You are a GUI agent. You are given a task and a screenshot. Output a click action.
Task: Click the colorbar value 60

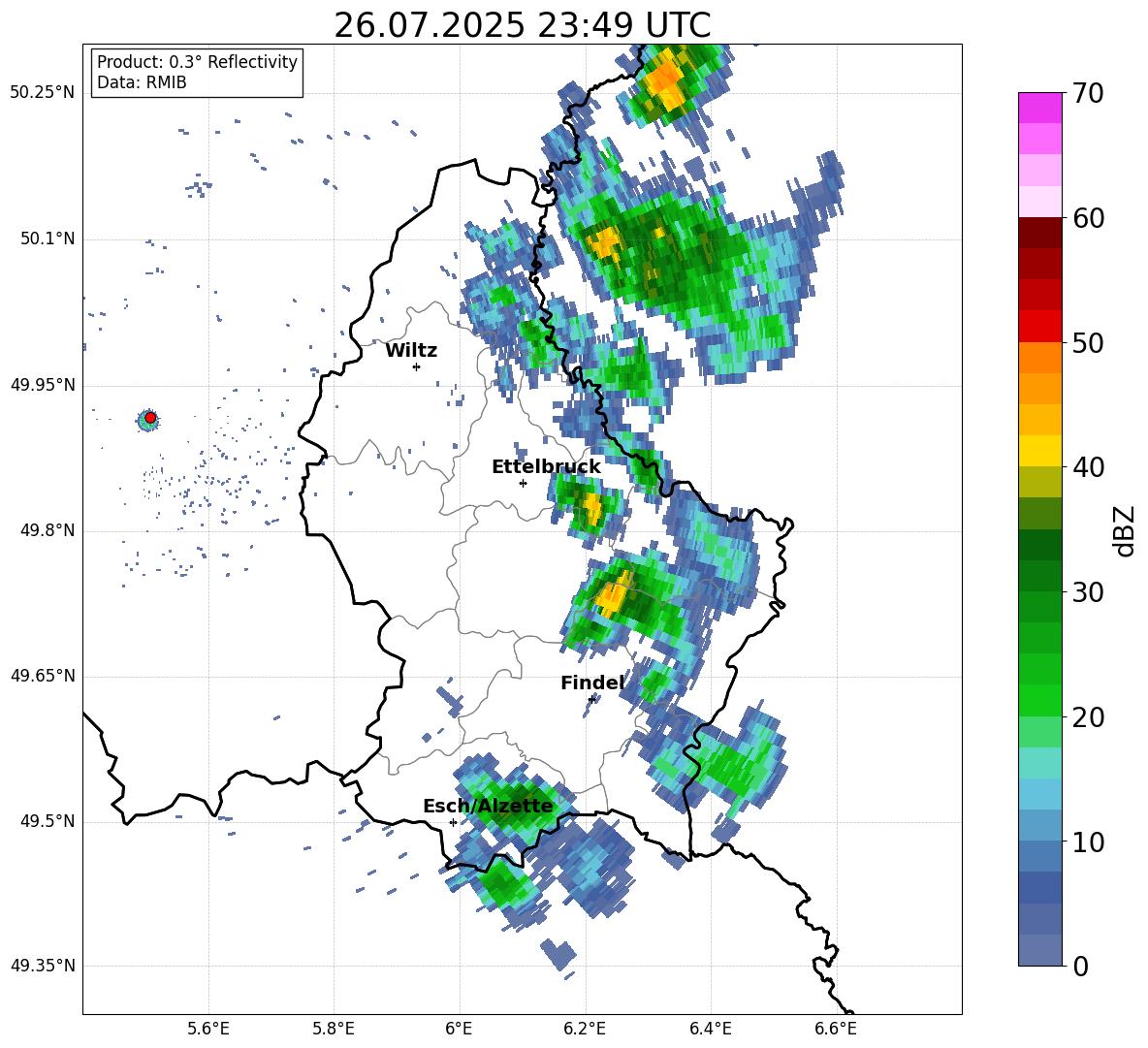1088,218
